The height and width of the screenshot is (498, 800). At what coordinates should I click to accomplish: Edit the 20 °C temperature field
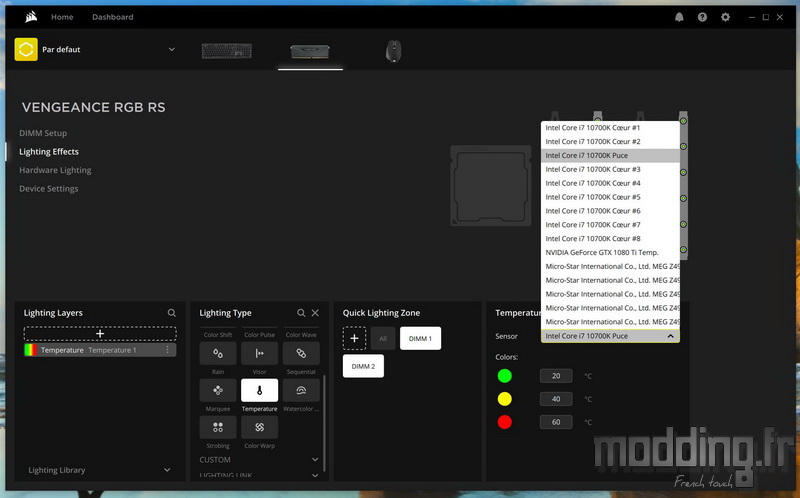pyautogui.click(x=556, y=376)
